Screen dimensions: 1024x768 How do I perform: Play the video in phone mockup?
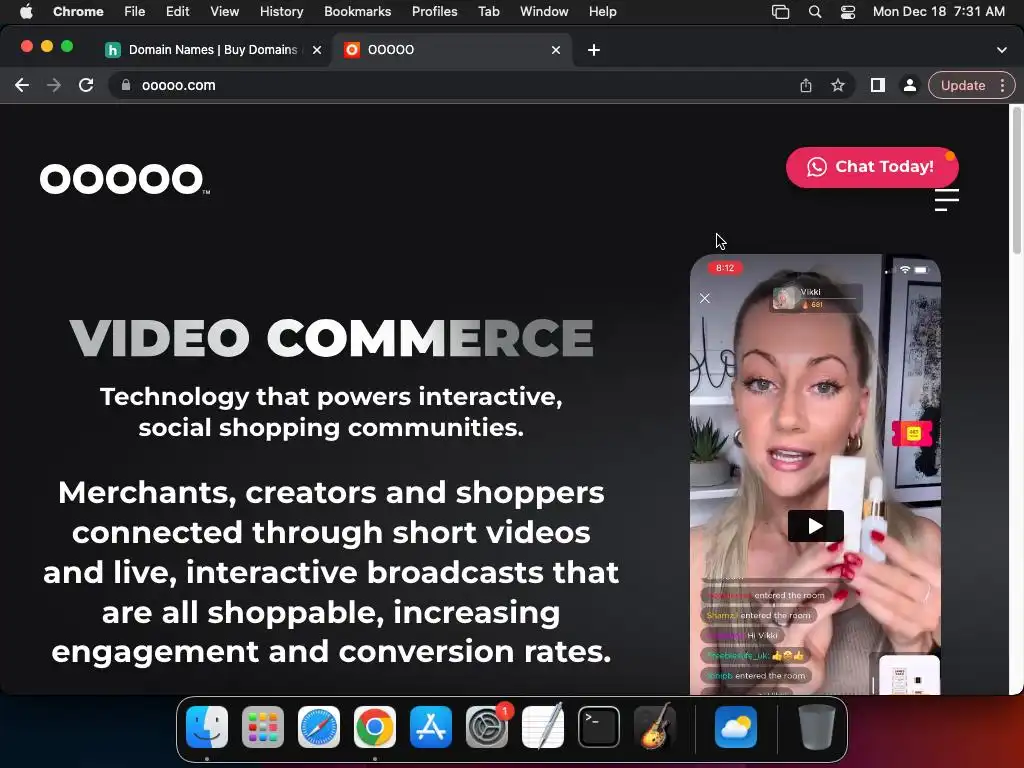coord(815,526)
